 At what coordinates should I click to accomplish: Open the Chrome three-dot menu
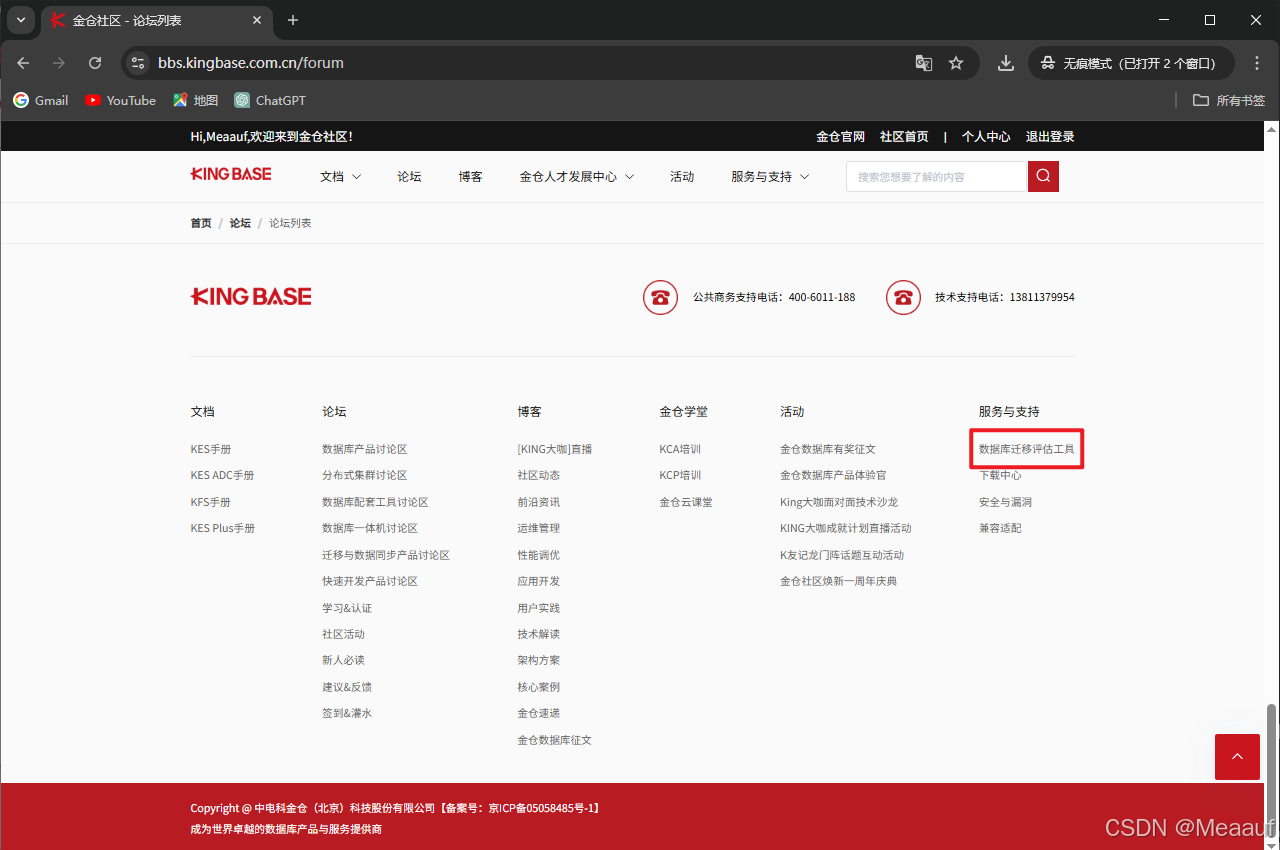(1258, 63)
